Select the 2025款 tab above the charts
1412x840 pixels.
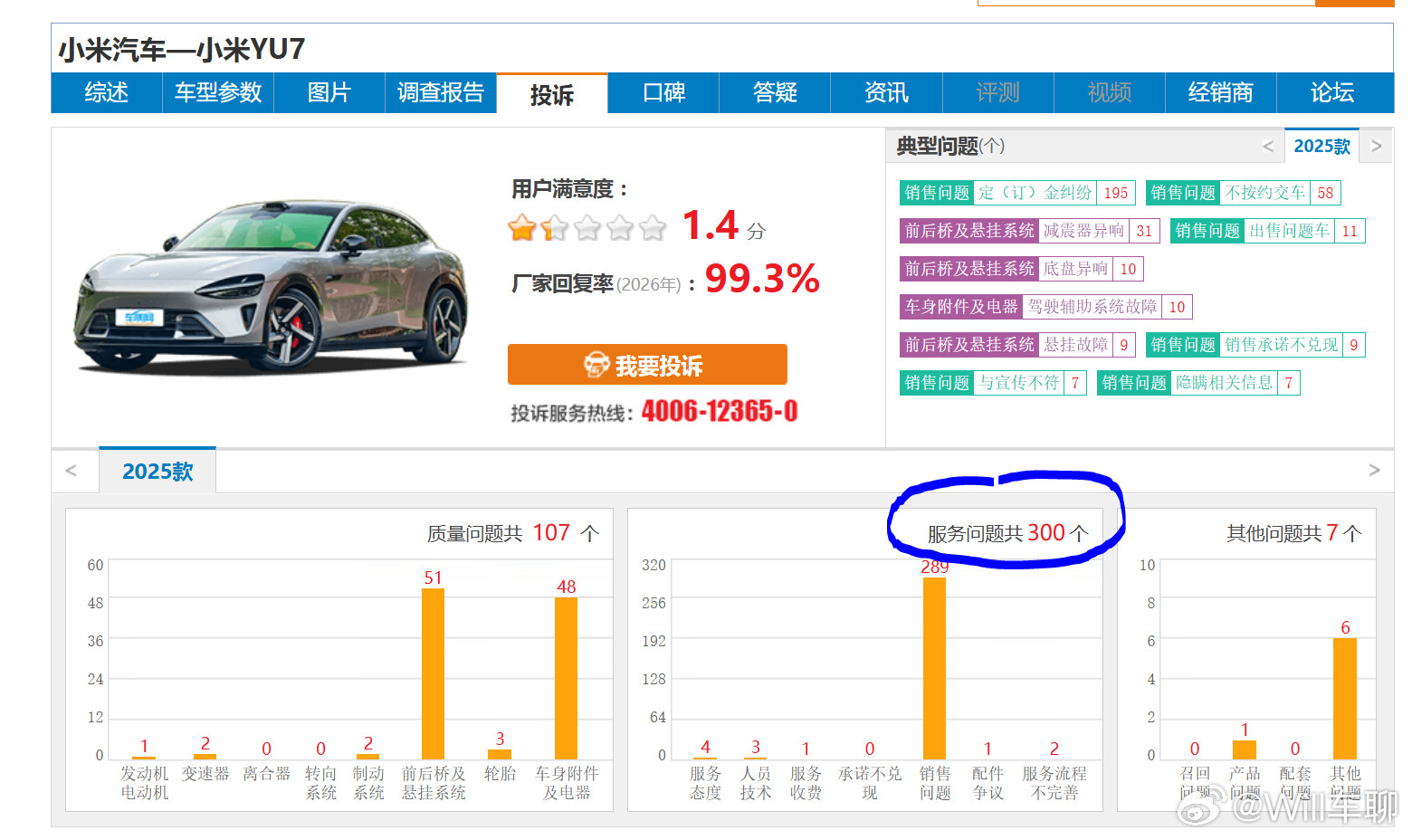pyautogui.click(x=157, y=470)
